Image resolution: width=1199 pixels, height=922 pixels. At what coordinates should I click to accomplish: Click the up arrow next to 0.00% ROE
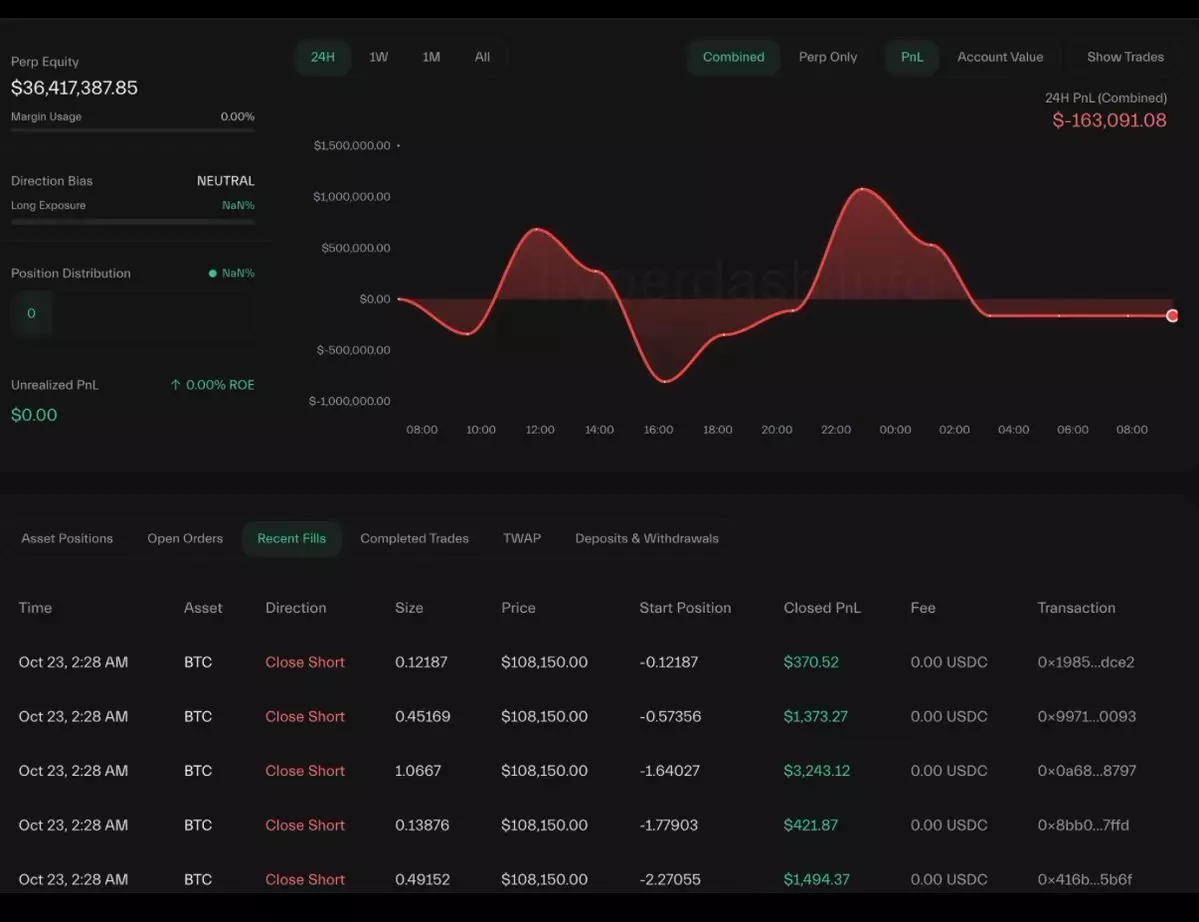tap(176, 385)
